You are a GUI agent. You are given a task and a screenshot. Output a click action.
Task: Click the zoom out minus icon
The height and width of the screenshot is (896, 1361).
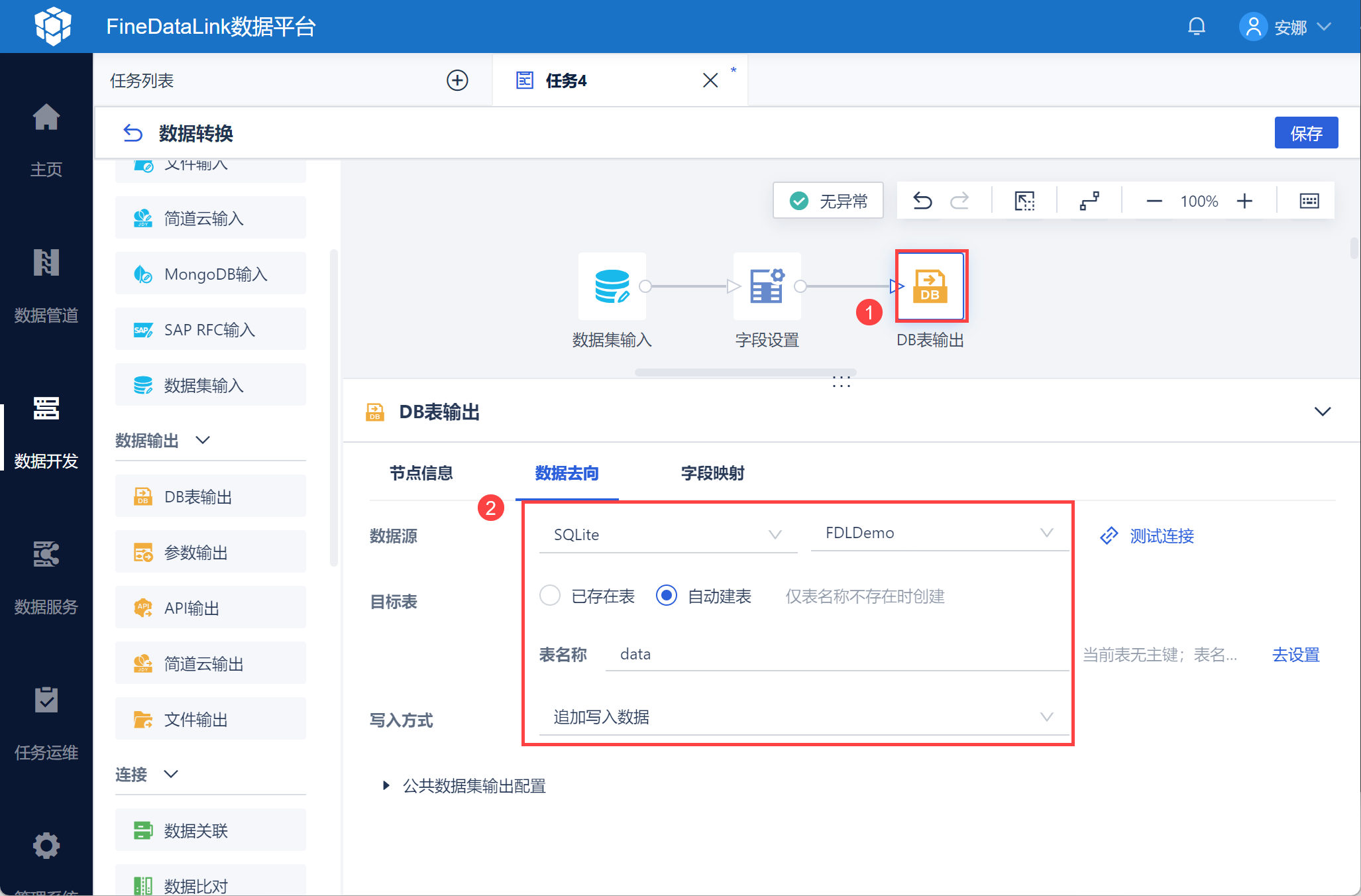click(1154, 201)
